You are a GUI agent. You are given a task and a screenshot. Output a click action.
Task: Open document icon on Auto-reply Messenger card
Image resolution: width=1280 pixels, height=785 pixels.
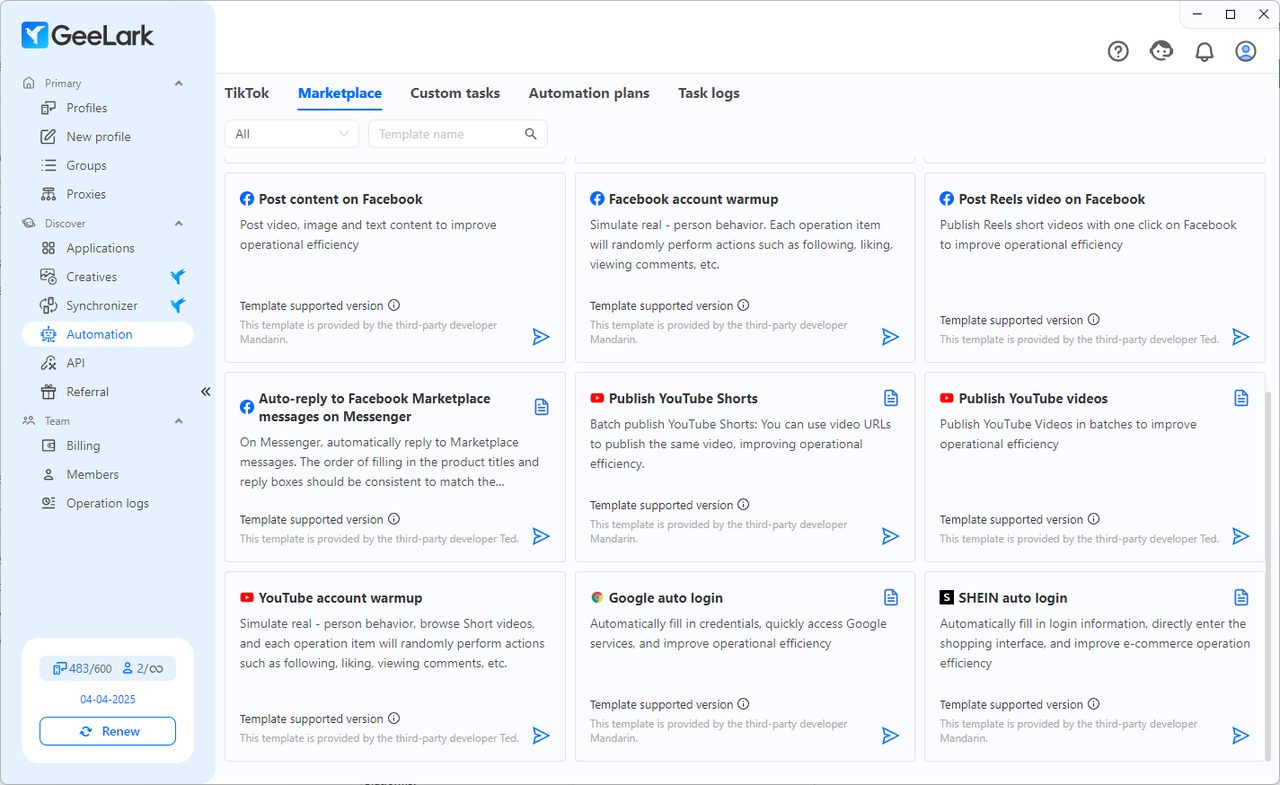pyautogui.click(x=541, y=407)
